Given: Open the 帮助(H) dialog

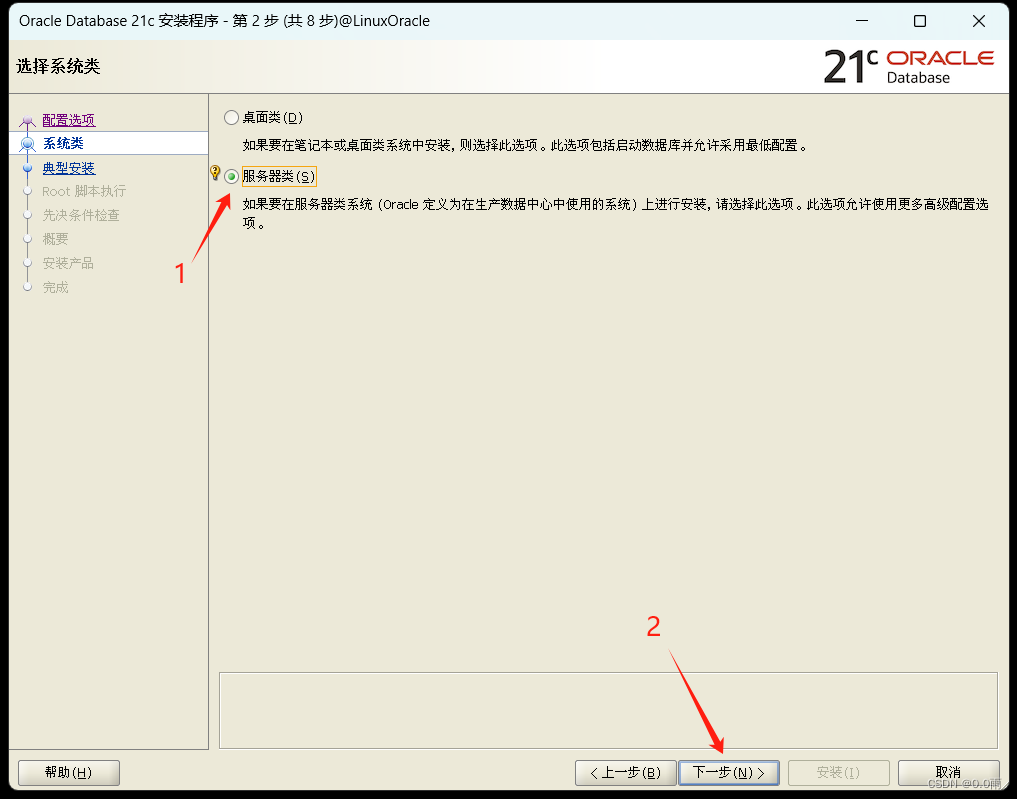Looking at the screenshot, I should click(68, 772).
